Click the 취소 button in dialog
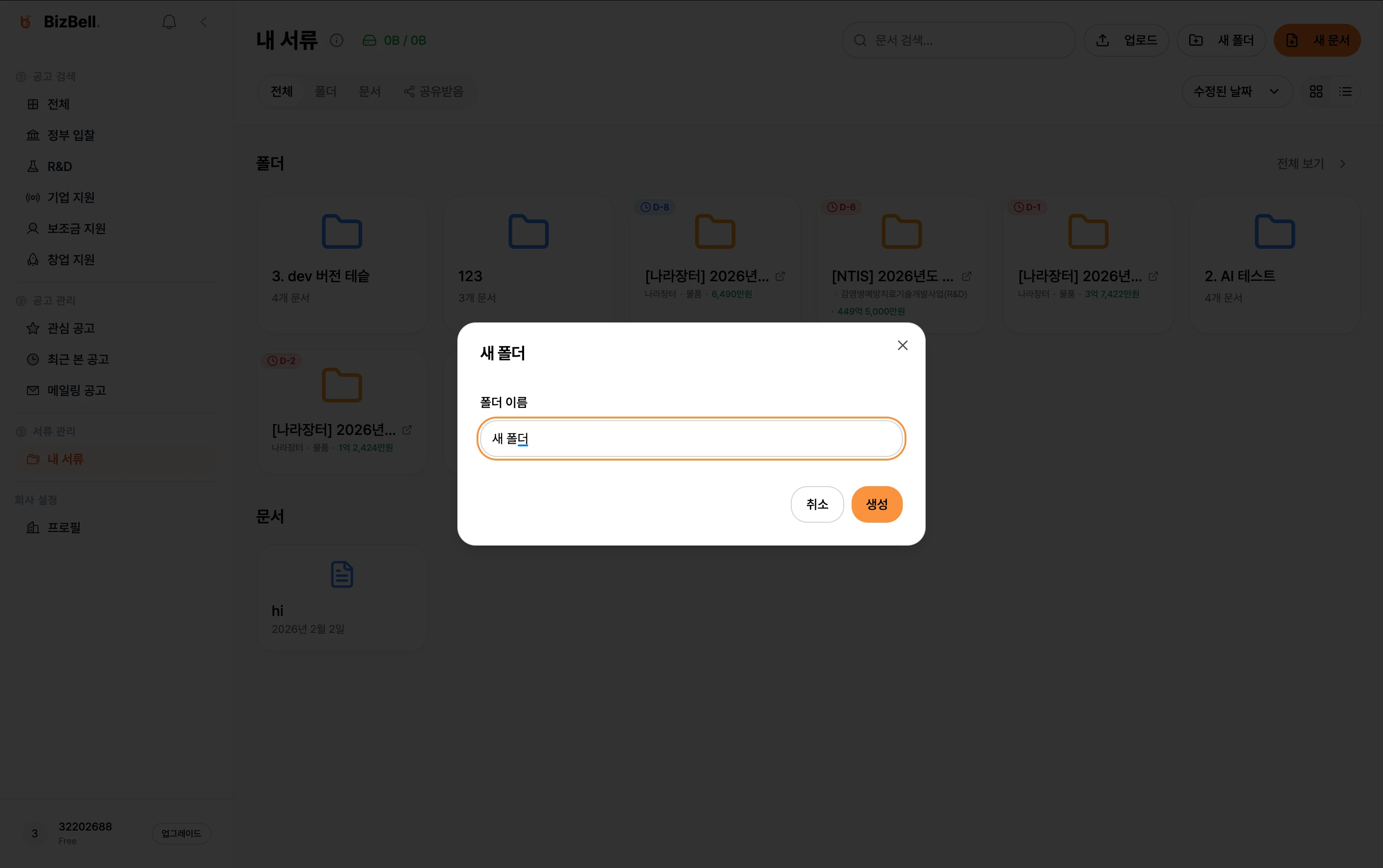The image size is (1383, 868). 816,504
